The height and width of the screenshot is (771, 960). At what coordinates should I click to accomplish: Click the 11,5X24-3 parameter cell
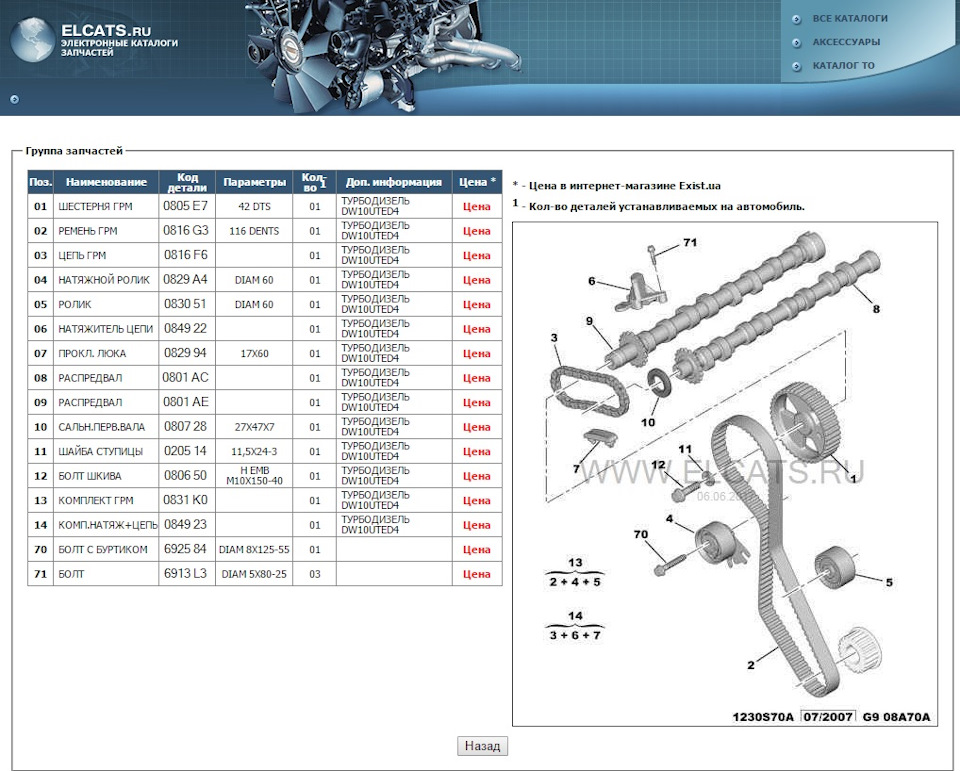[254, 451]
